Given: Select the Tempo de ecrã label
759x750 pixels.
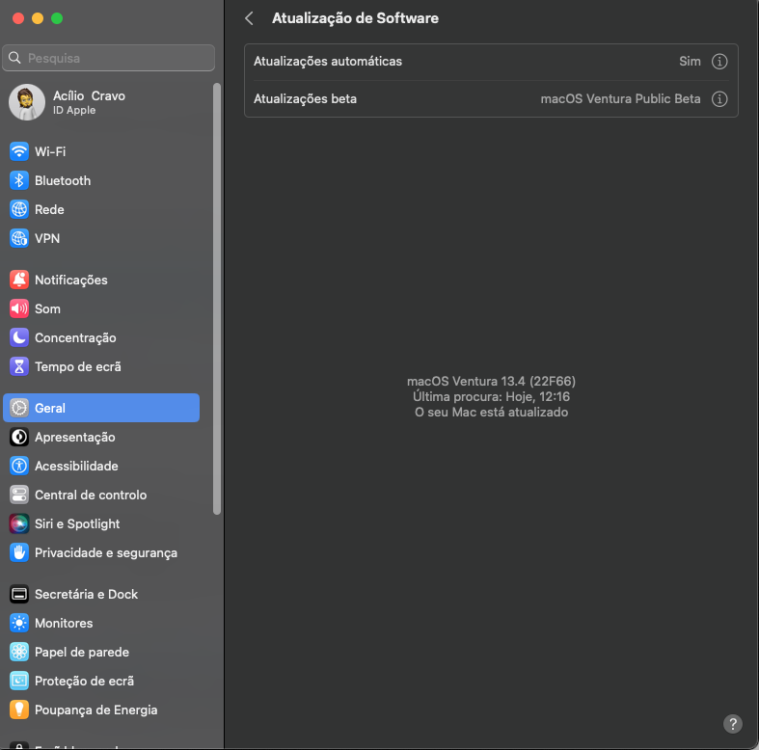Looking at the screenshot, I should [x=78, y=367].
